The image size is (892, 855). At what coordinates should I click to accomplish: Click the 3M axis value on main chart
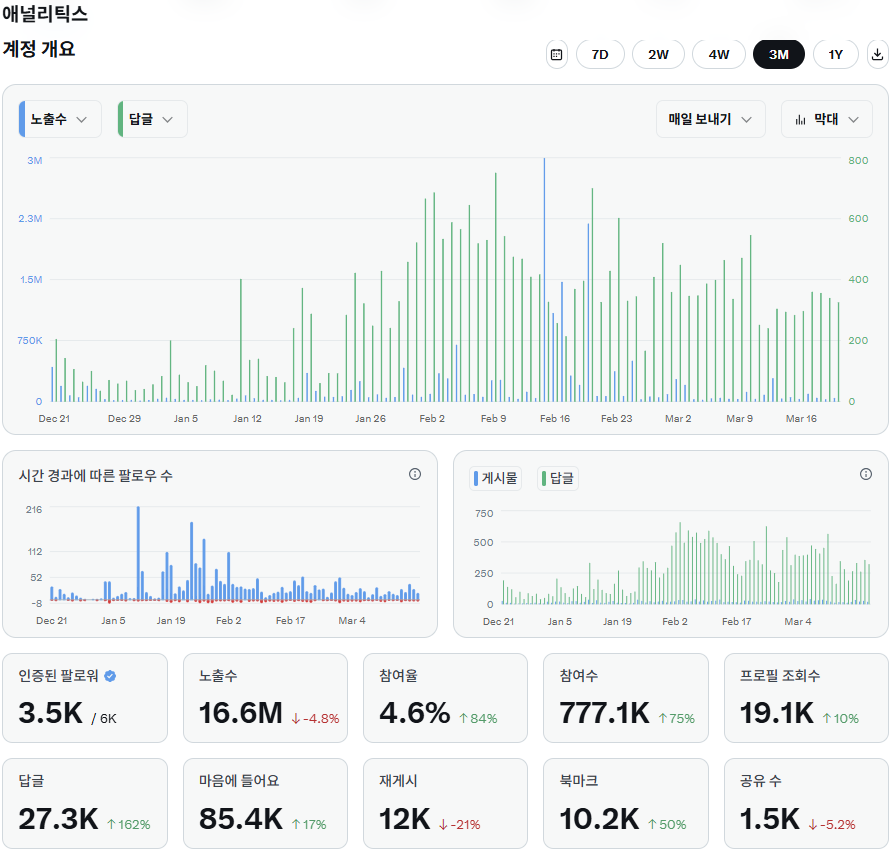tap(35, 160)
